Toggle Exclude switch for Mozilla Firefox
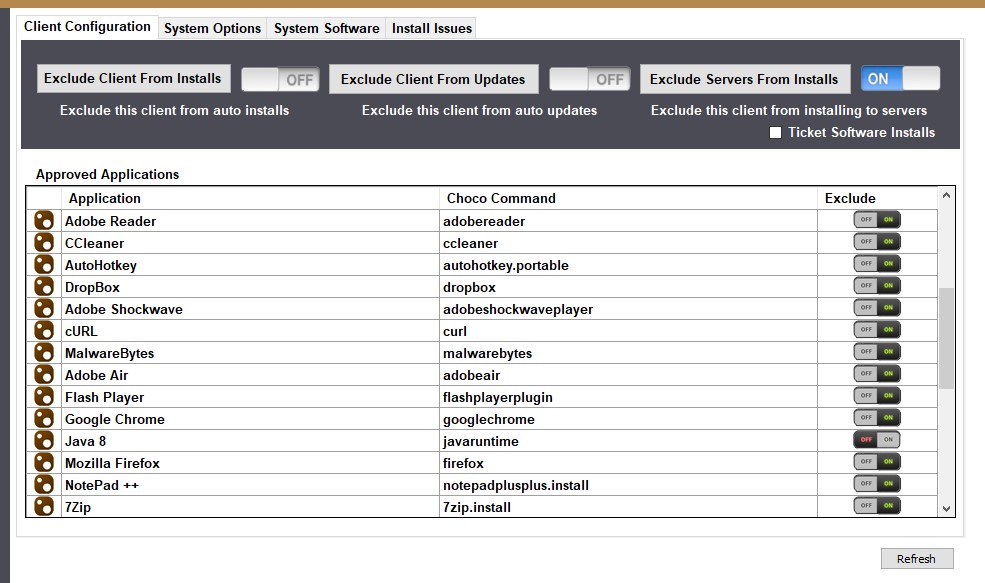The image size is (985, 583). [877, 462]
